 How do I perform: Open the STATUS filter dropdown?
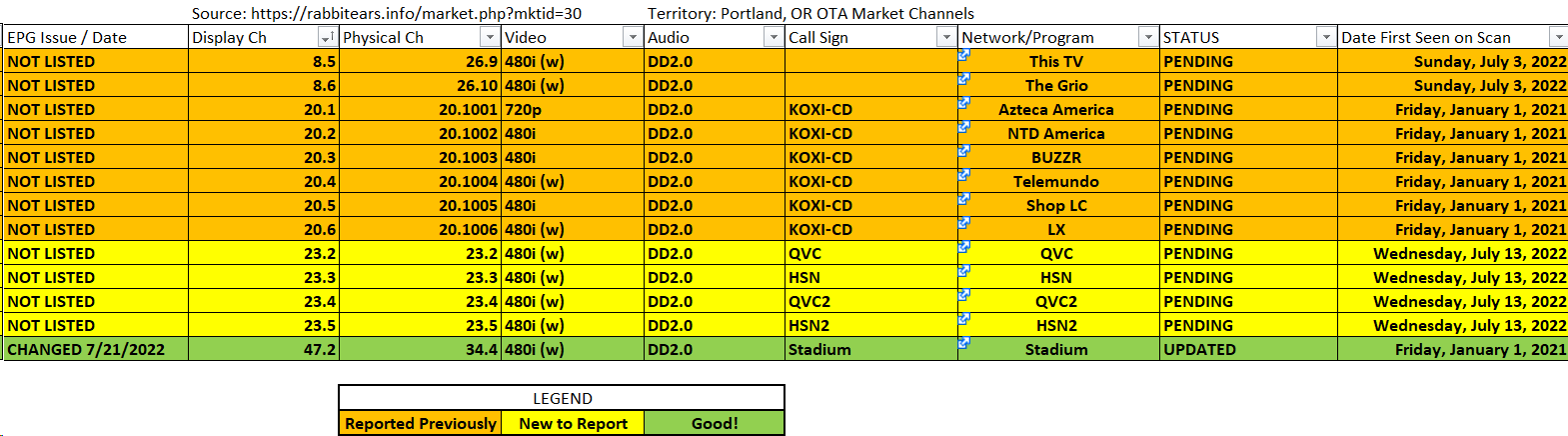[1326, 37]
